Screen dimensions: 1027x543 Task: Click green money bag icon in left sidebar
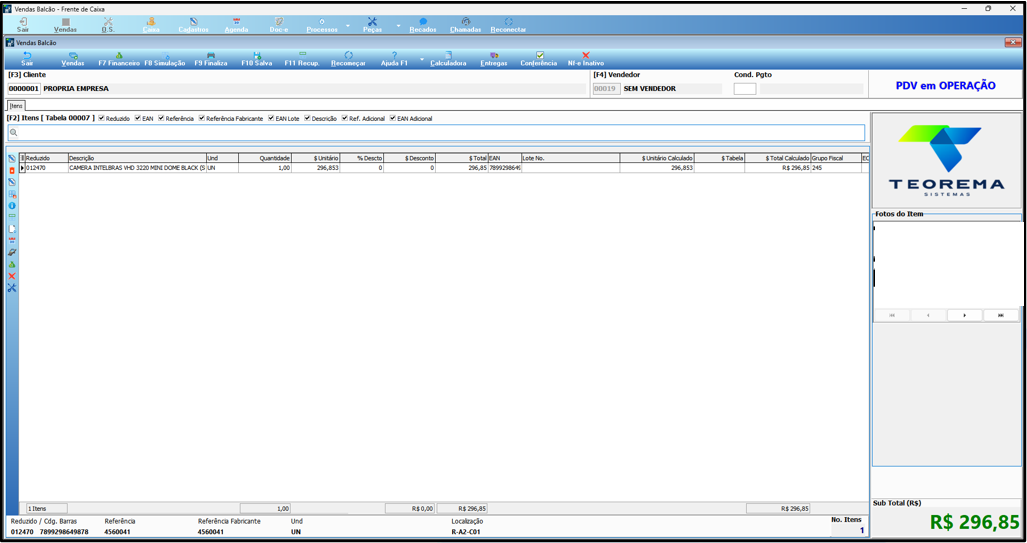pos(12,265)
